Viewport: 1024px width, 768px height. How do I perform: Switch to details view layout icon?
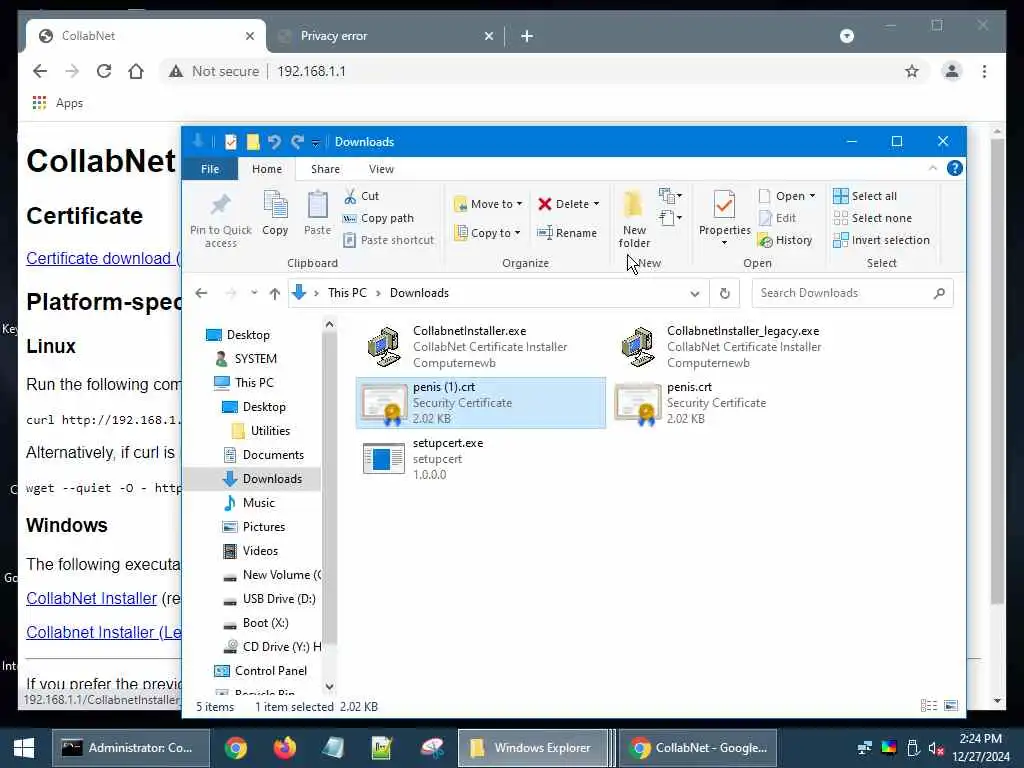(928, 705)
